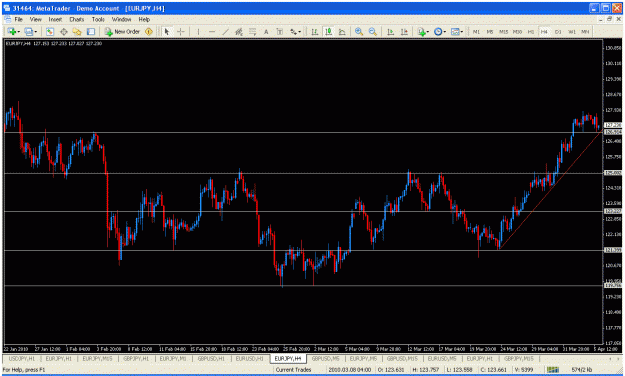Select the Text Label tool

point(279,31)
